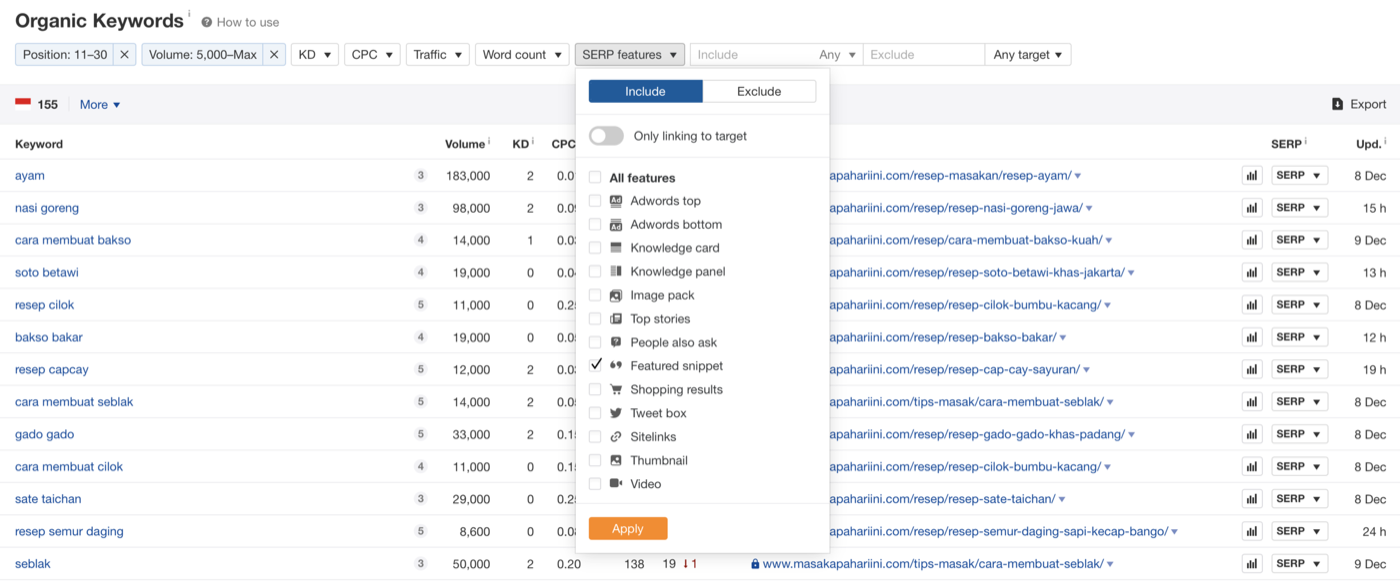This screenshot has height=582, width=1400.
Task: Click the Image pack icon
Action: [616, 295]
